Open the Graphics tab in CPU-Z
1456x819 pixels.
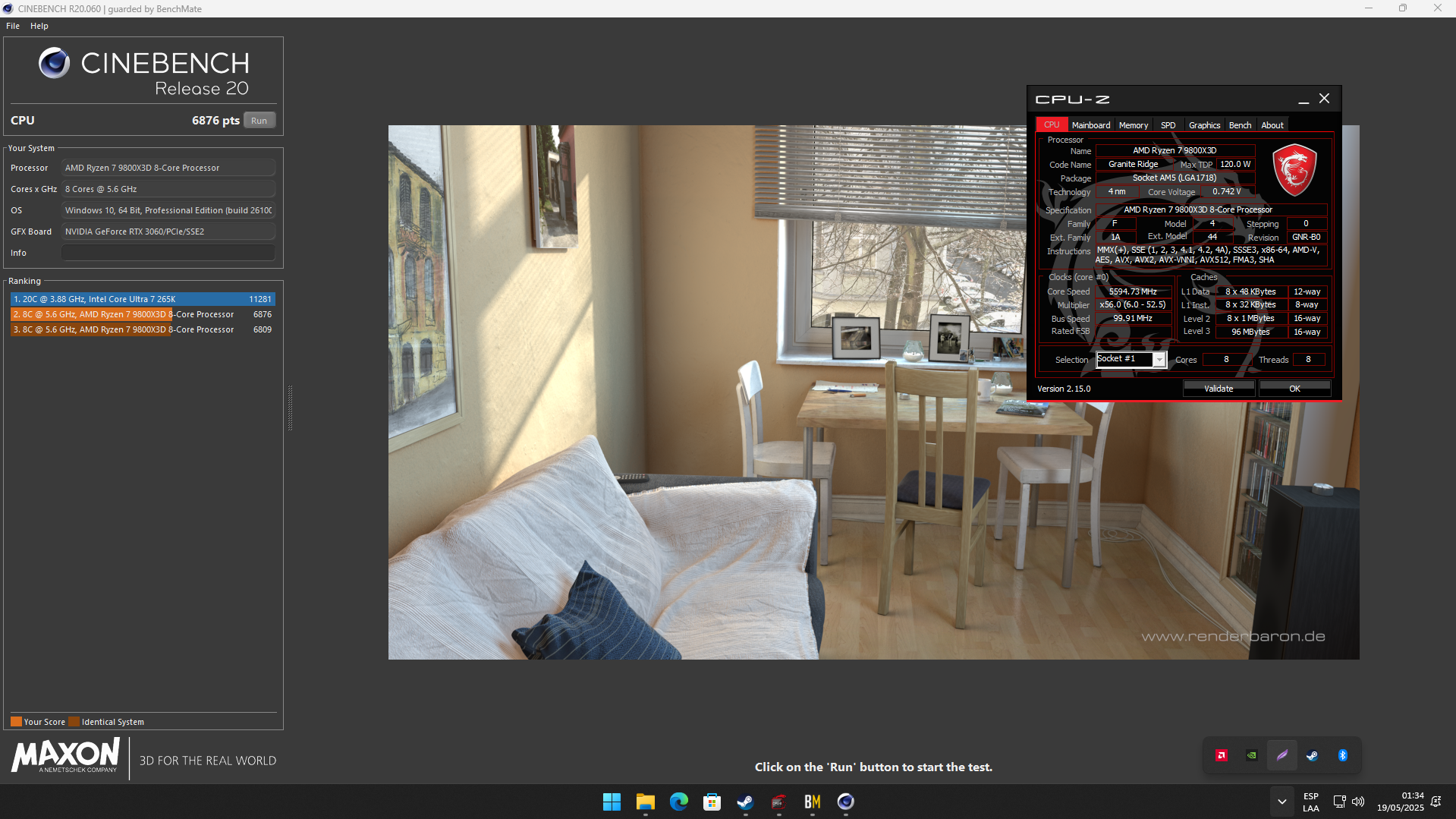tap(1204, 125)
